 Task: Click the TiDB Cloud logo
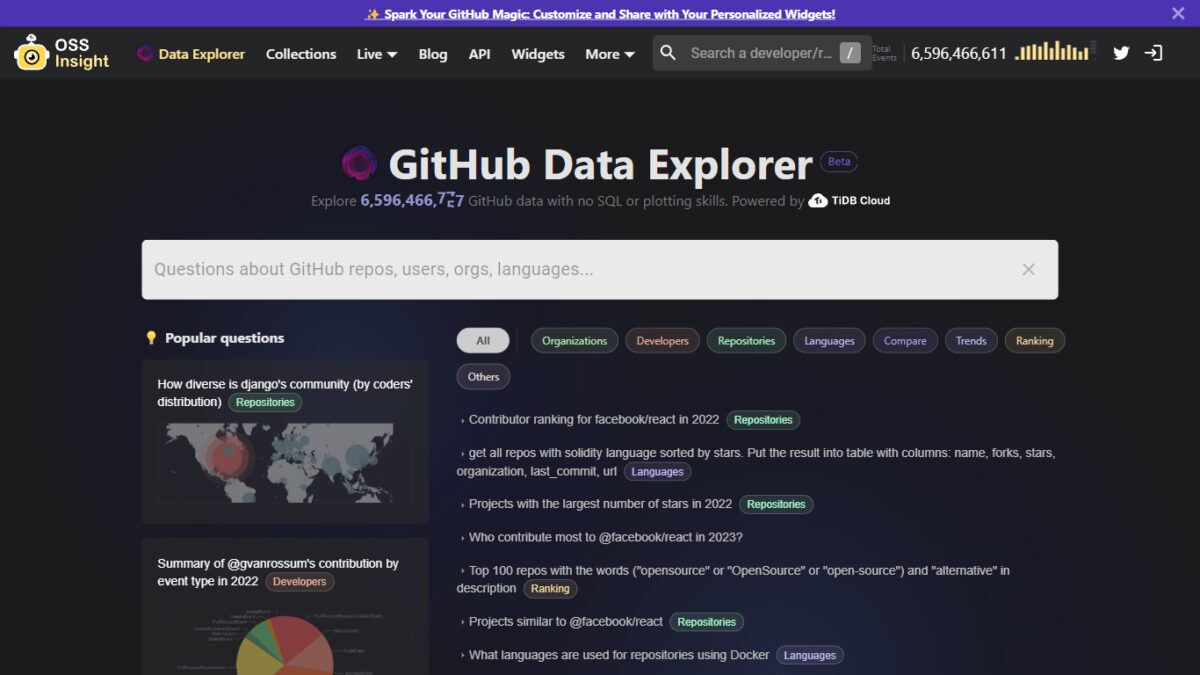pyautogui.click(x=849, y=201)
